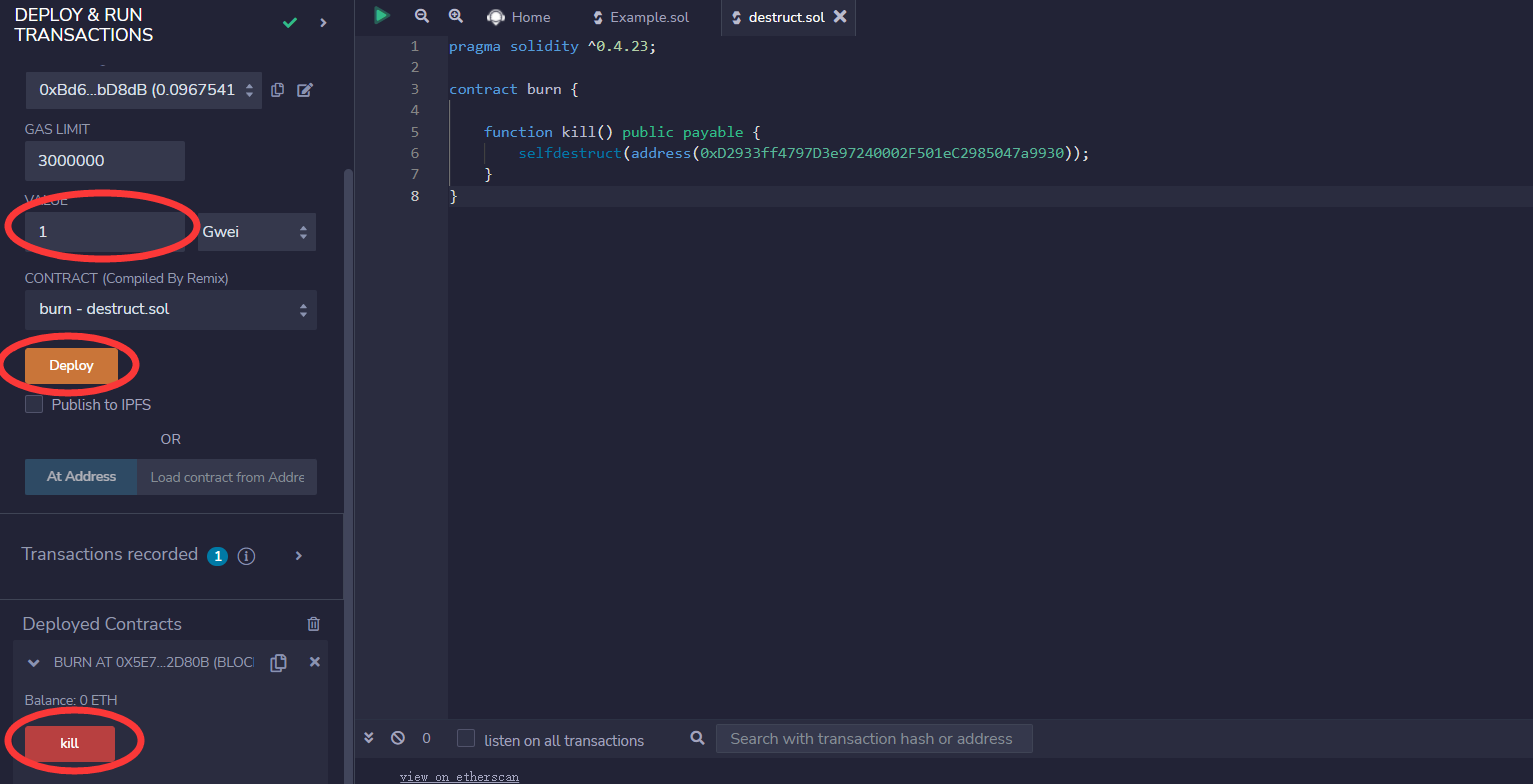This screenshot has height=784, width=1533.
Task: Close the destruct.sol tab
Action: (x=840, y=17)
